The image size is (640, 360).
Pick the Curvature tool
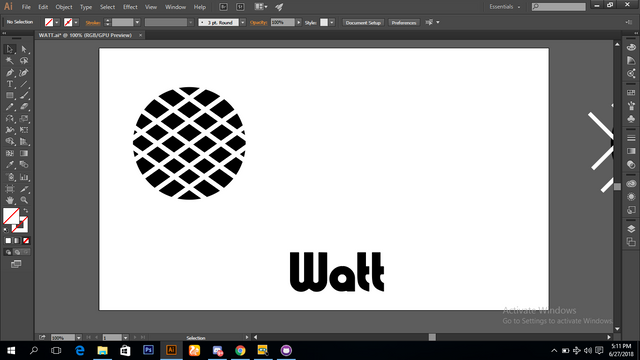point(24,73)
